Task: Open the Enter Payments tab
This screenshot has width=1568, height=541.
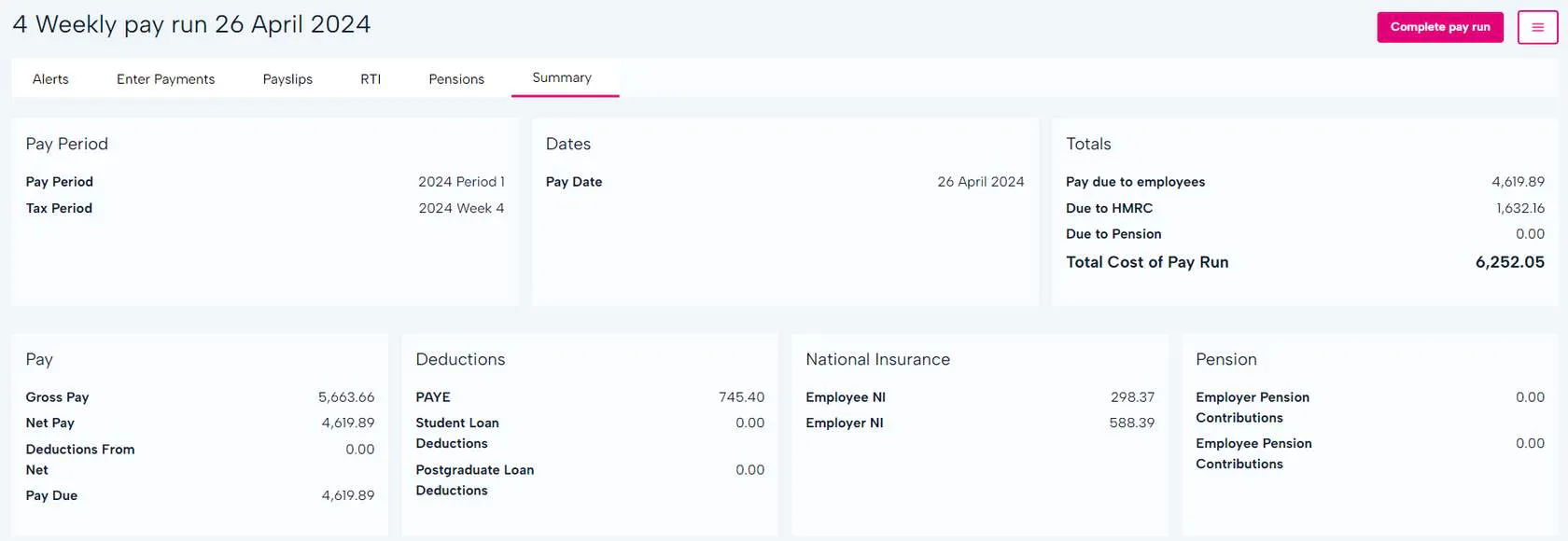Action: [x=165, y=79]
